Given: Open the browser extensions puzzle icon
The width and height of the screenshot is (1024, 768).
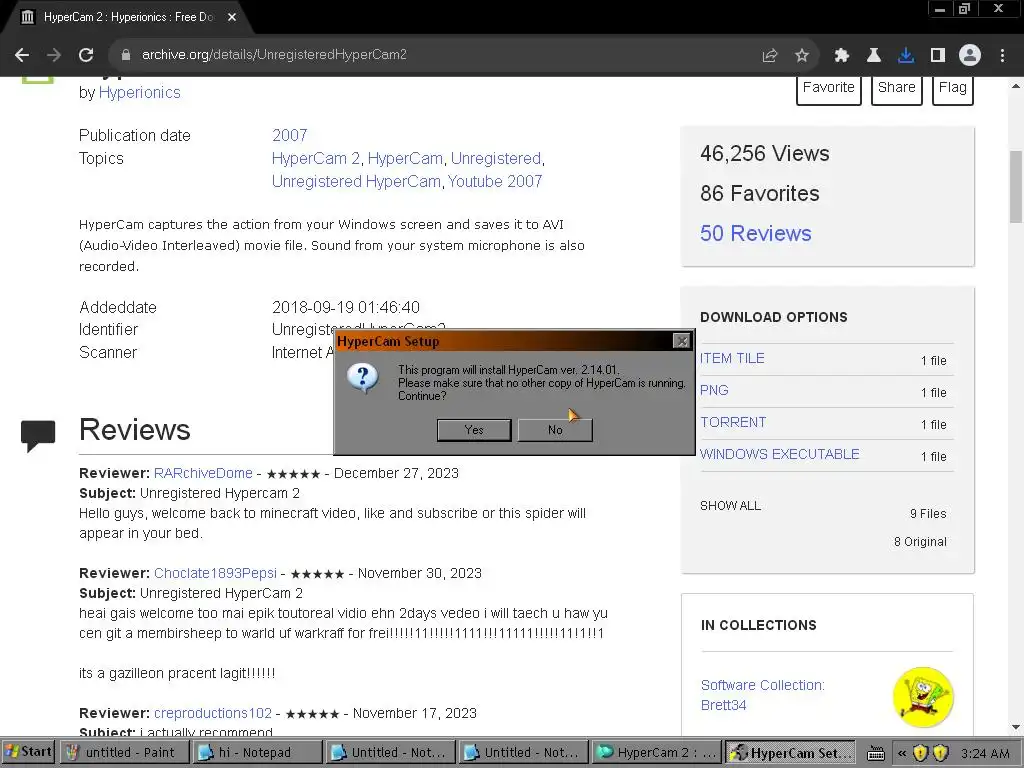Looking at the screenshot, I should click(x=841, y=56).
